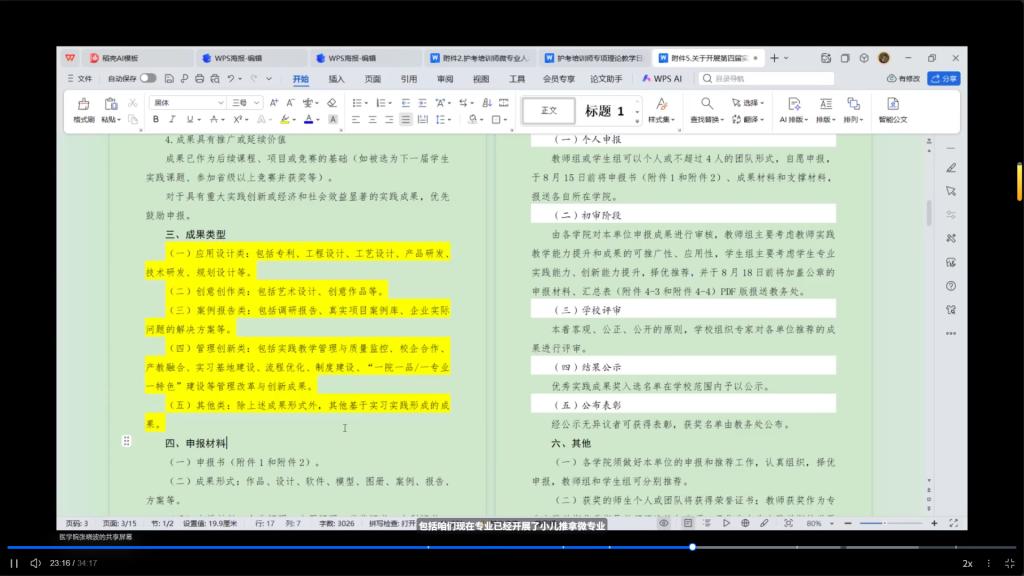Open the 选择 dropdown

(x=748, y=103)
